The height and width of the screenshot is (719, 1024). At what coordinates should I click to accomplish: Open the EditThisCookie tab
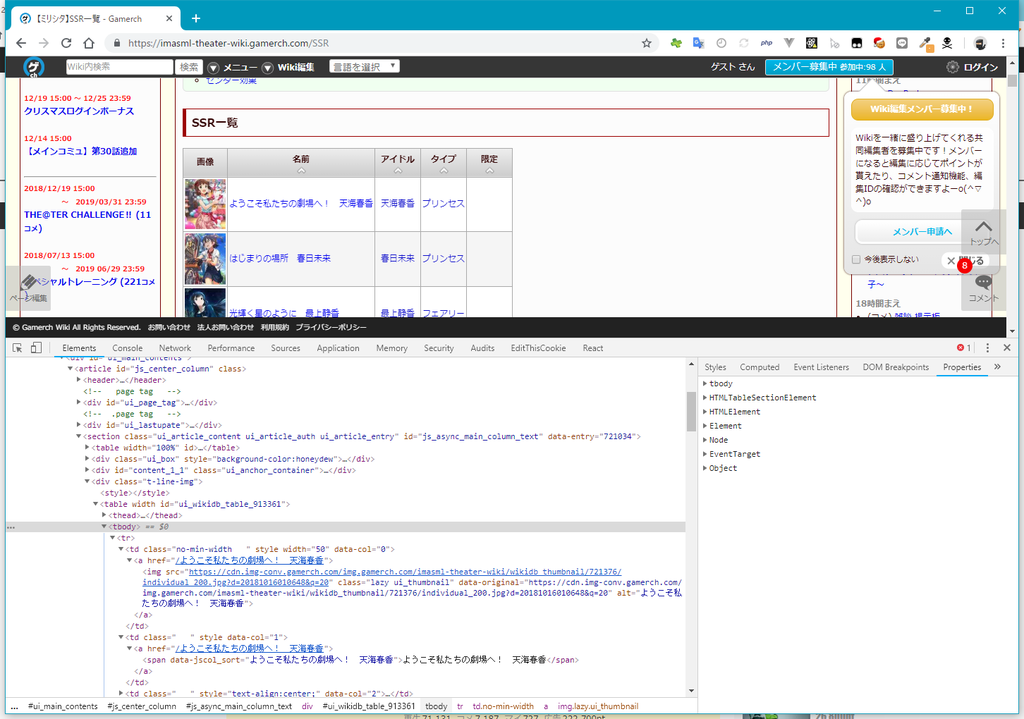pos(538,348)
